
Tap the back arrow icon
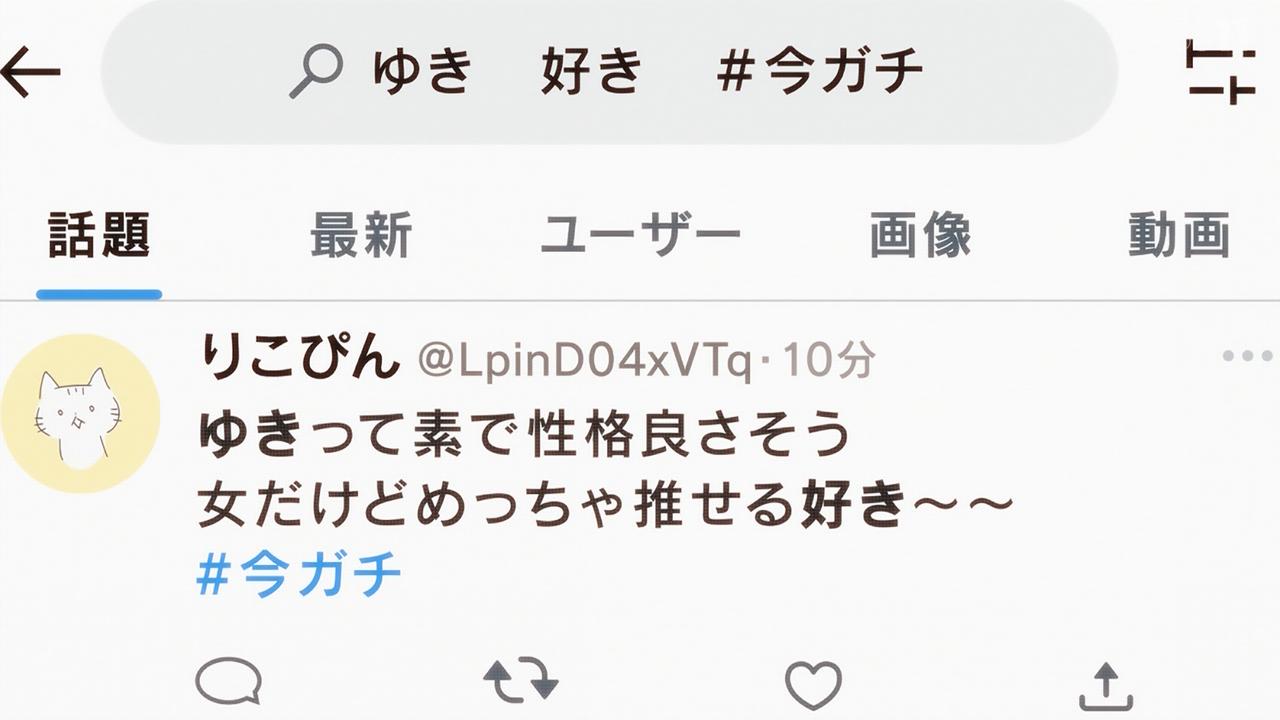tap(31, 73)
